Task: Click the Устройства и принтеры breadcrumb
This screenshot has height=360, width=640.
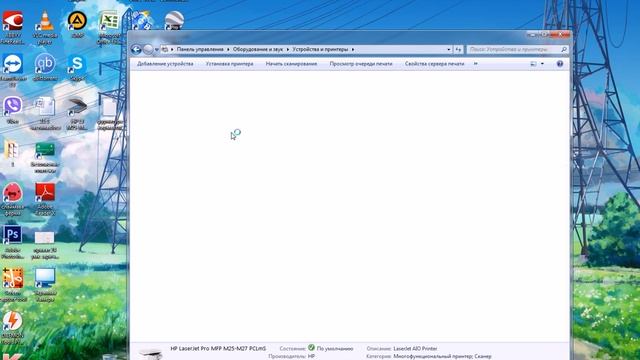Action: [320, 49]
